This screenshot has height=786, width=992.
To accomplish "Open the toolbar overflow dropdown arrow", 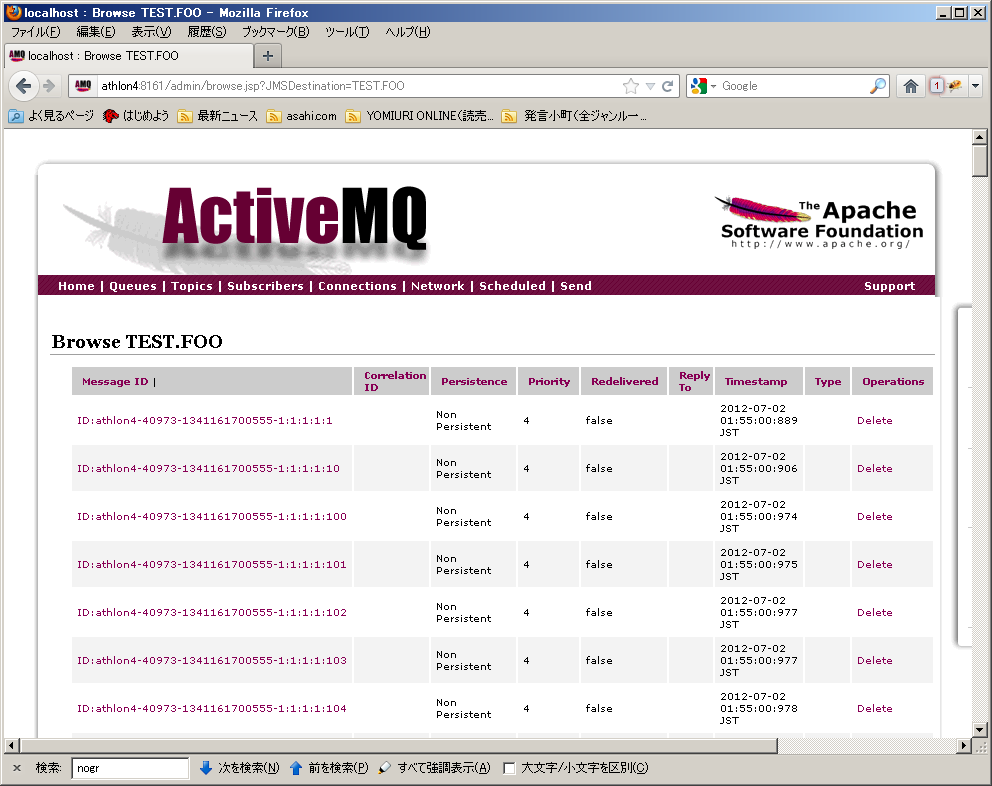I will click(976, 86).
